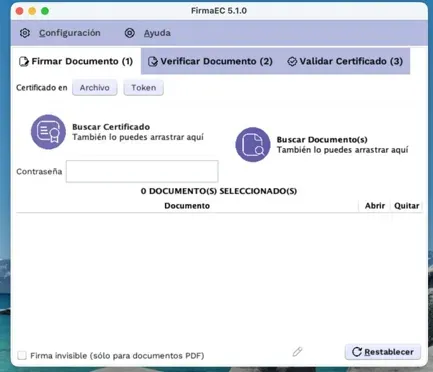Minimize the window using yellow button

coord(32,11)
